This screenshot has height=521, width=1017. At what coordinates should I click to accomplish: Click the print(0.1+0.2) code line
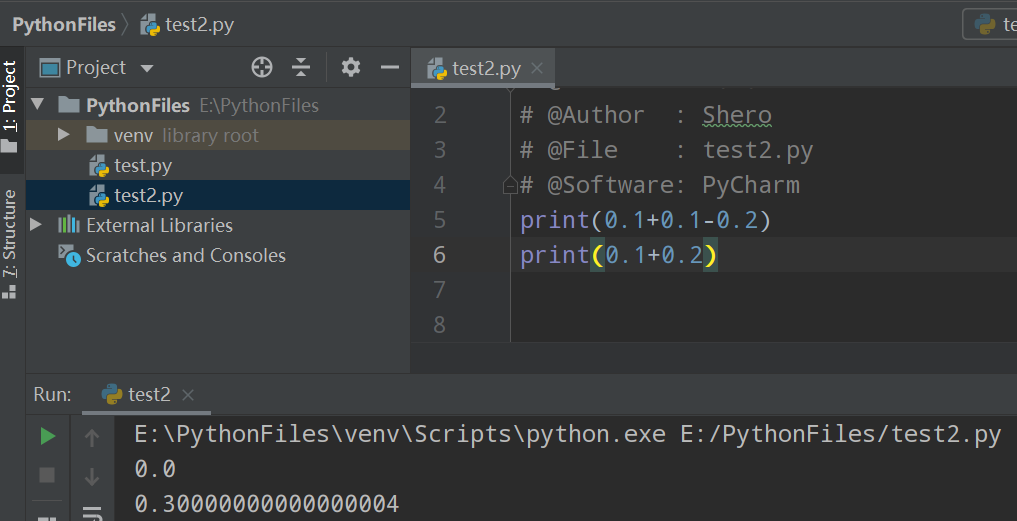point(619,255)
